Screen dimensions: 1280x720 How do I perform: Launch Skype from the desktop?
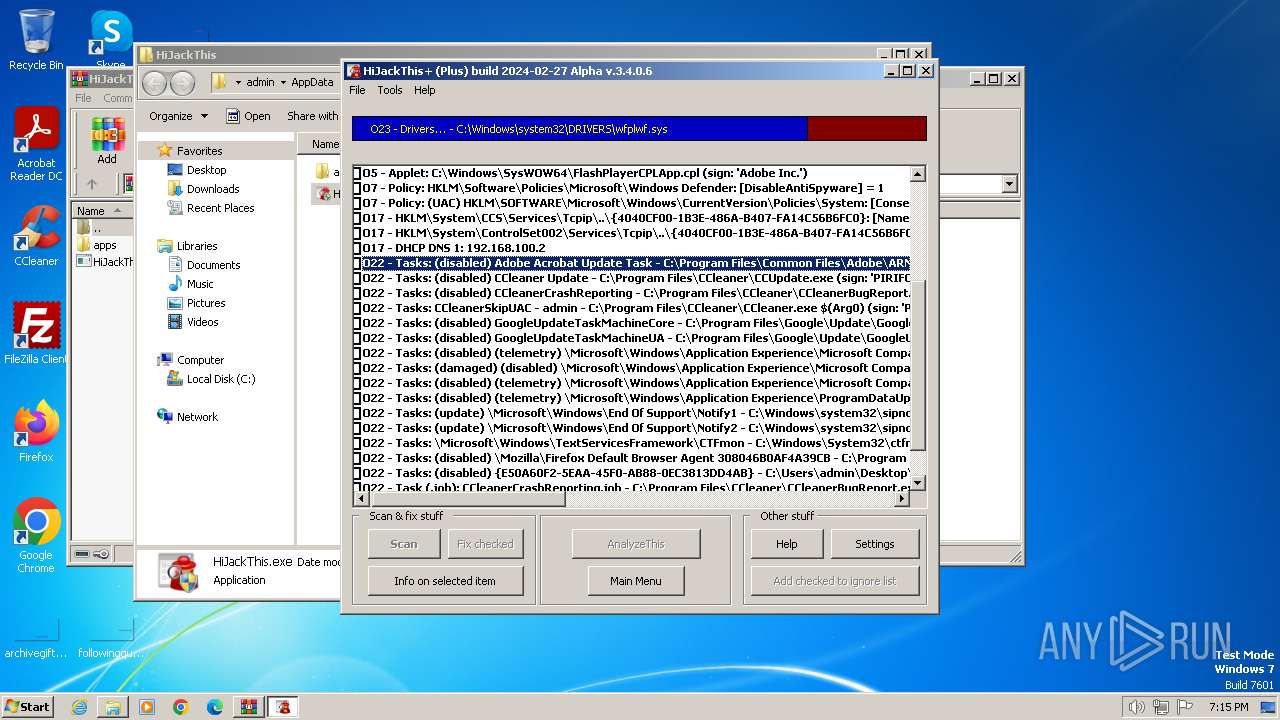tap(110, 38)
